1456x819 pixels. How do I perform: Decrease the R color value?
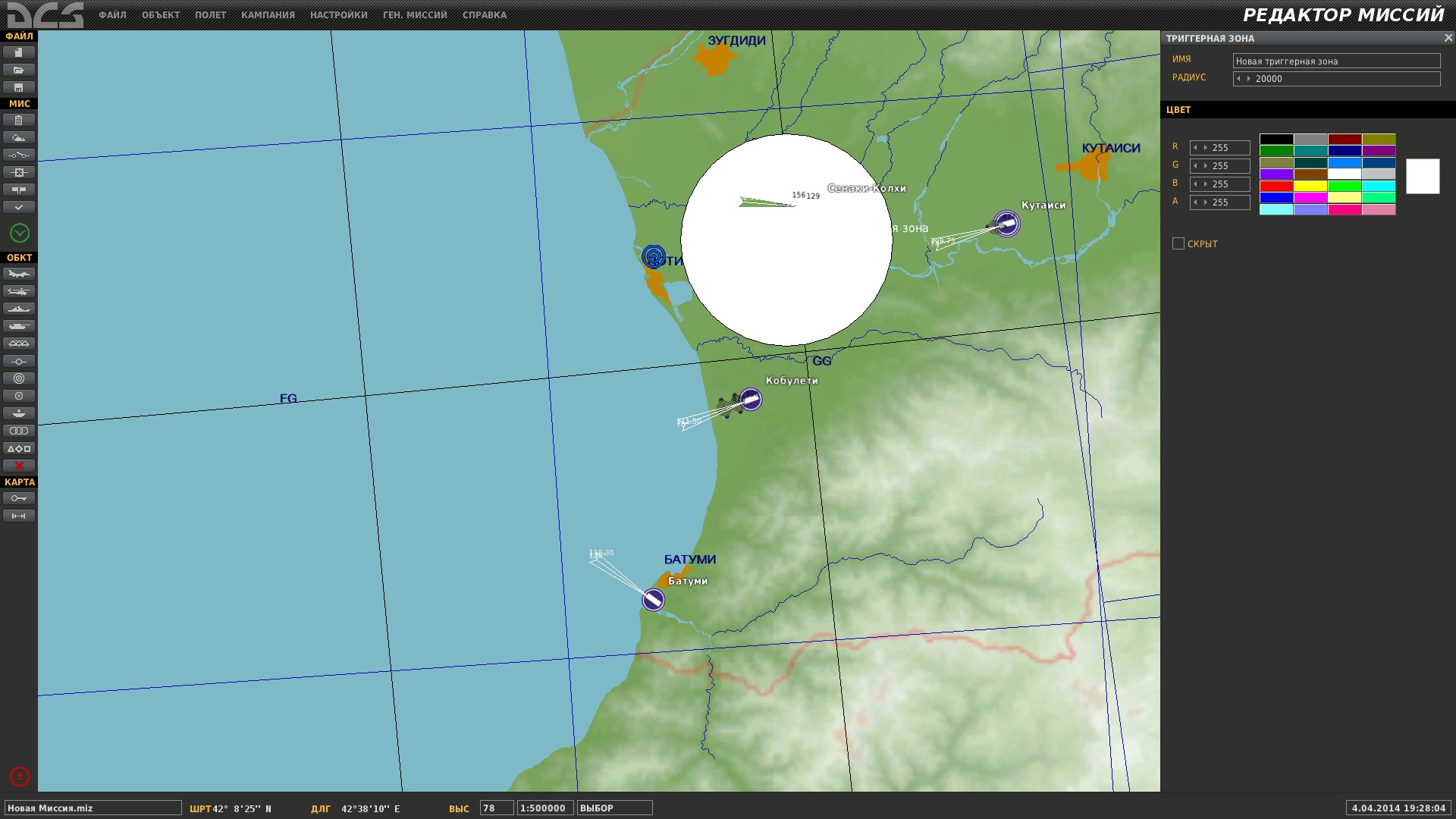tap(1196, 148)
